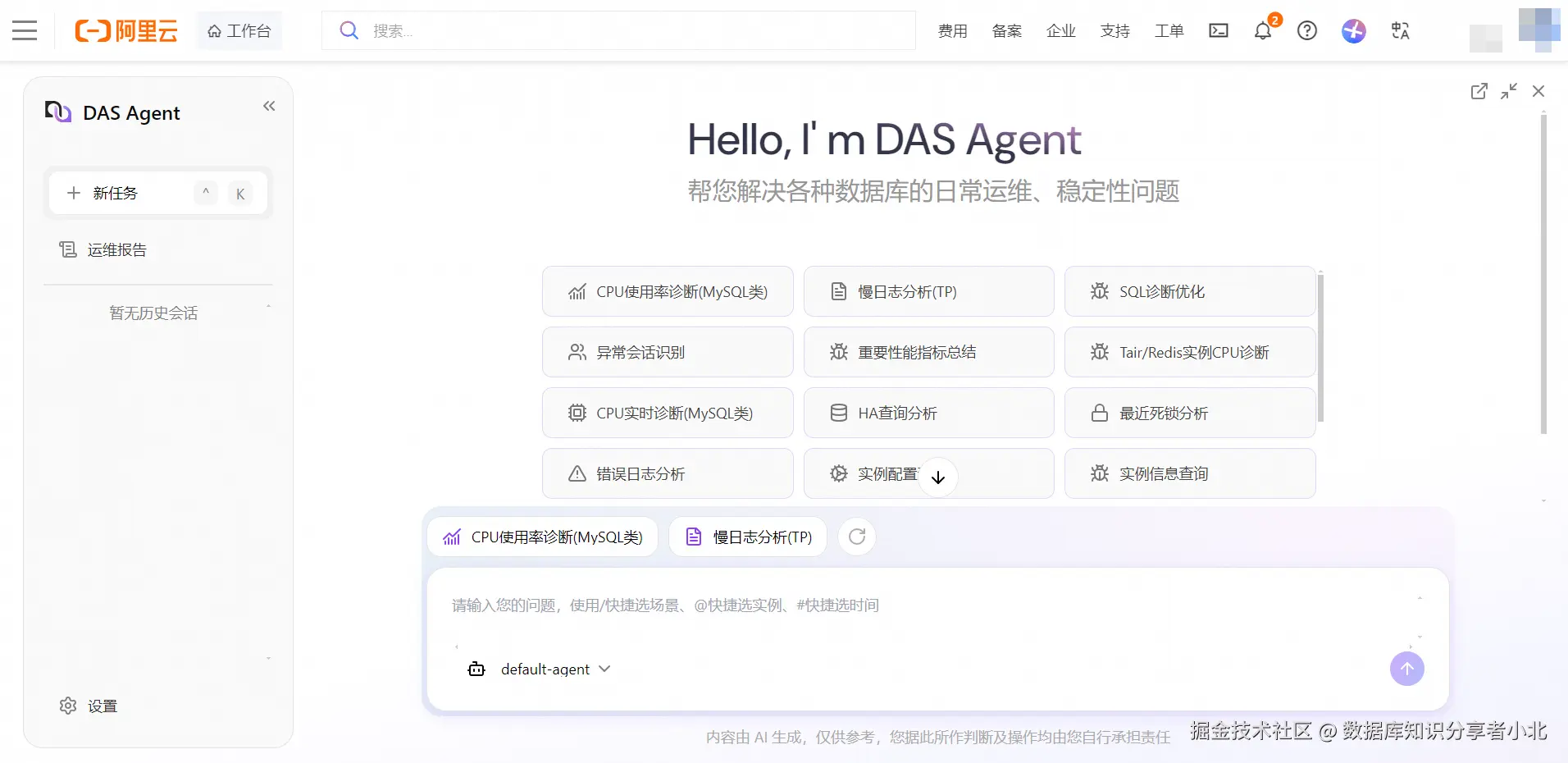Send the message with arrow button
The height and width of the screenshot is (763, 1568).
[x=1407, y=669]
